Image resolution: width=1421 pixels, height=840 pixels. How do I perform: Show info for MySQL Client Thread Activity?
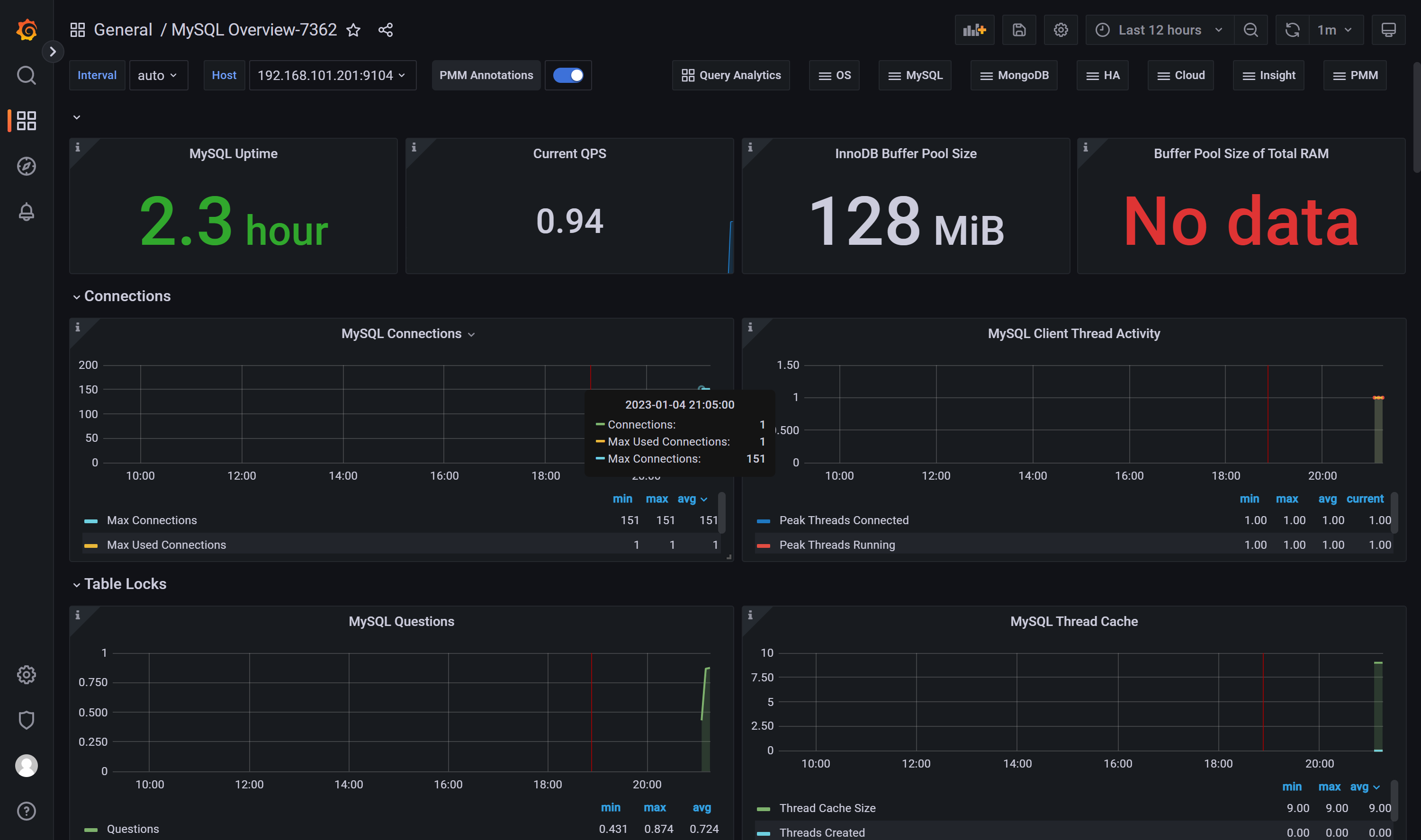tap(750, 327)
